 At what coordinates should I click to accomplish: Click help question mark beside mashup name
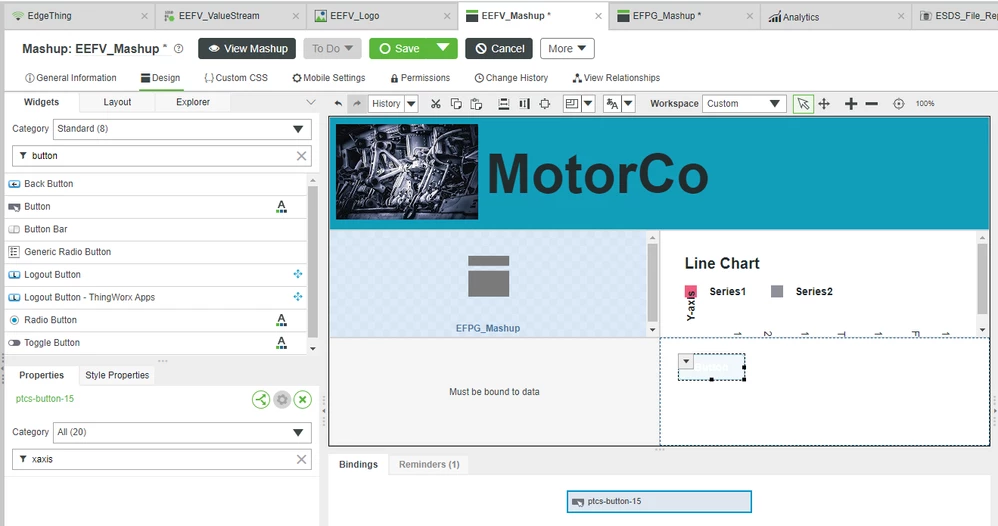coord(179,48)
